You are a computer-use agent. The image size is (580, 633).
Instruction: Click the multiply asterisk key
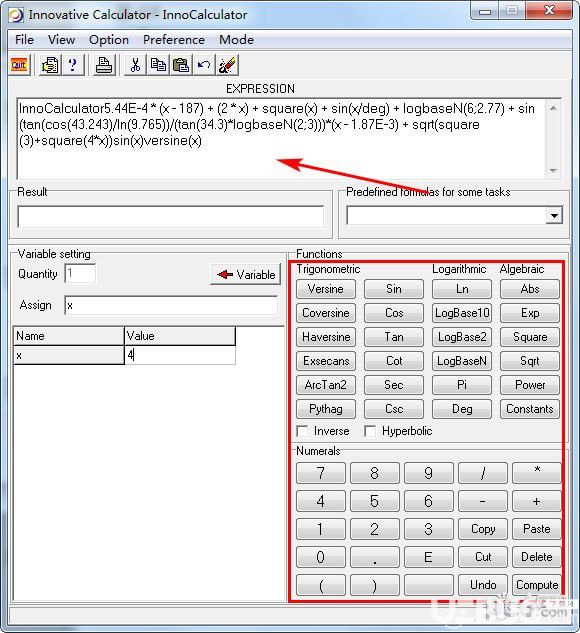(x=537, y=473)
